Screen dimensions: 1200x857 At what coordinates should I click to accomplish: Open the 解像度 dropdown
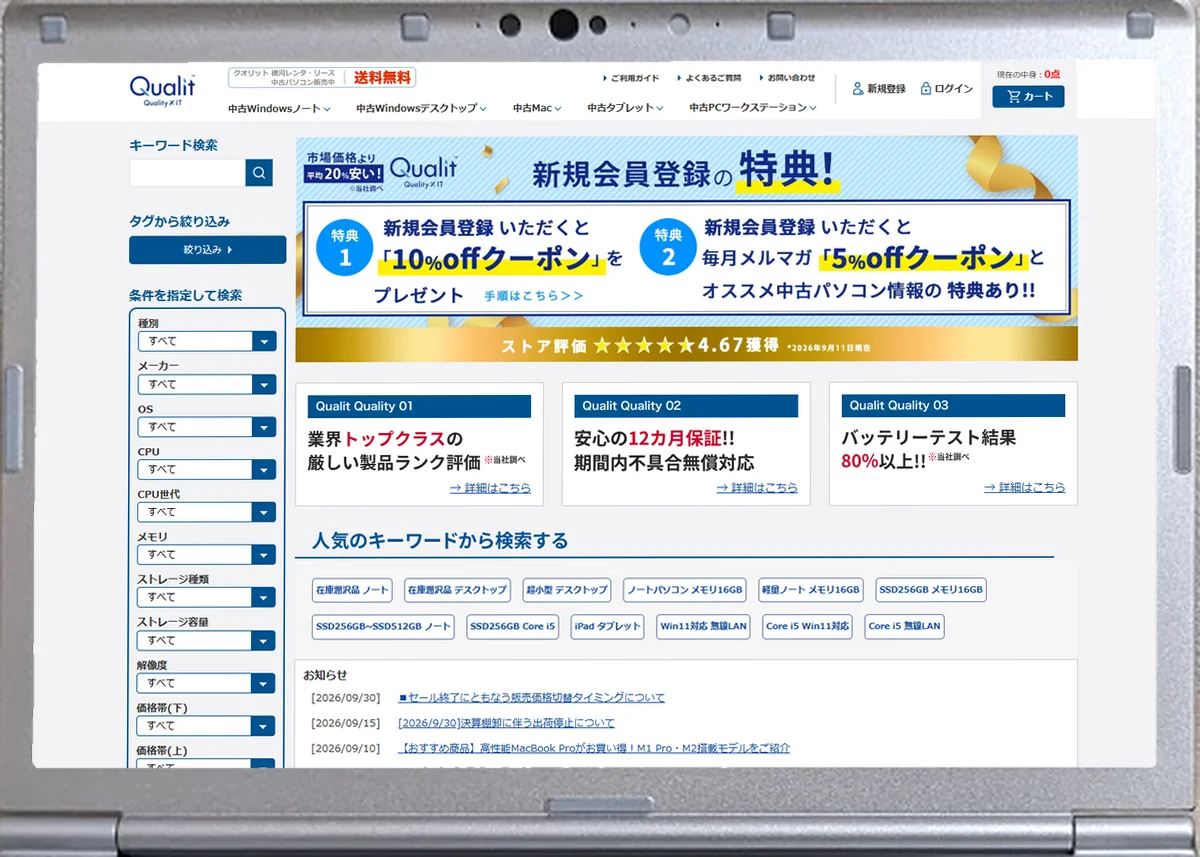(207, 683)
